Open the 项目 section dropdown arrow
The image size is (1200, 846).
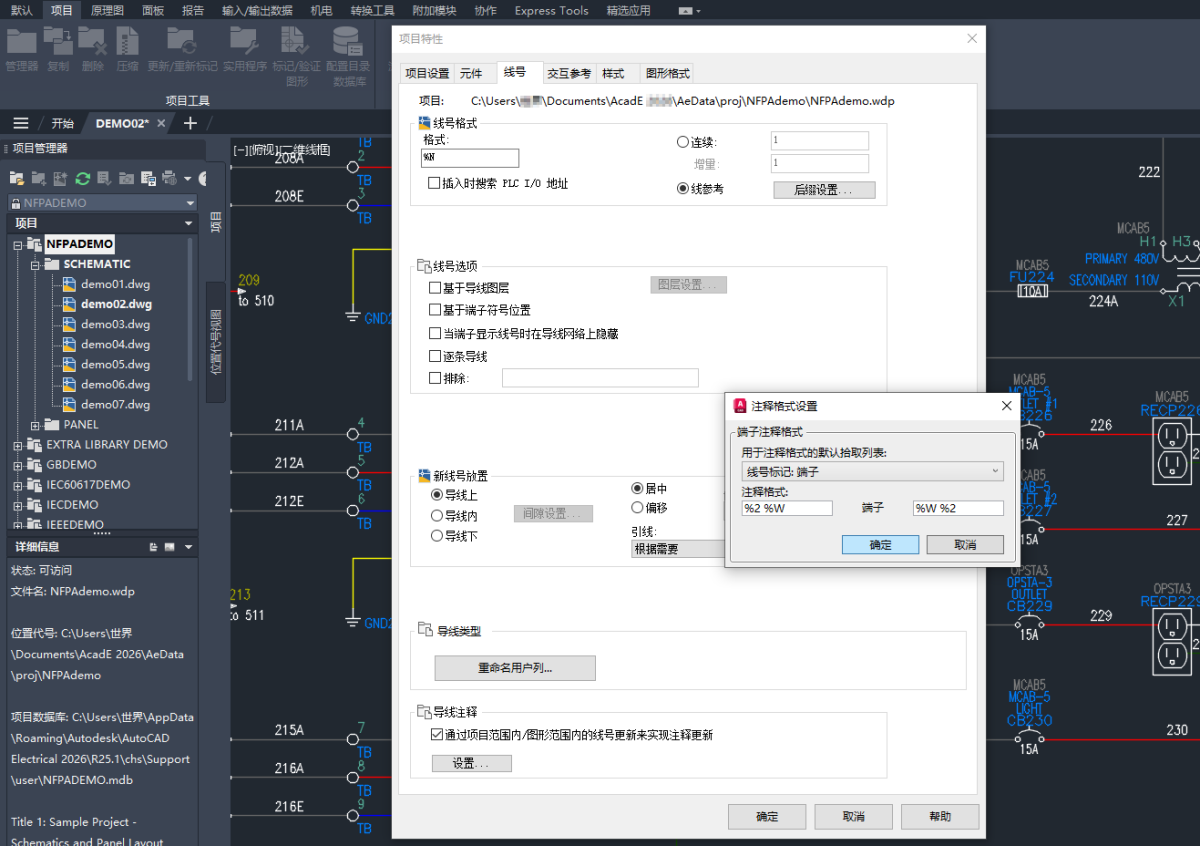click(x=189, y=223)
